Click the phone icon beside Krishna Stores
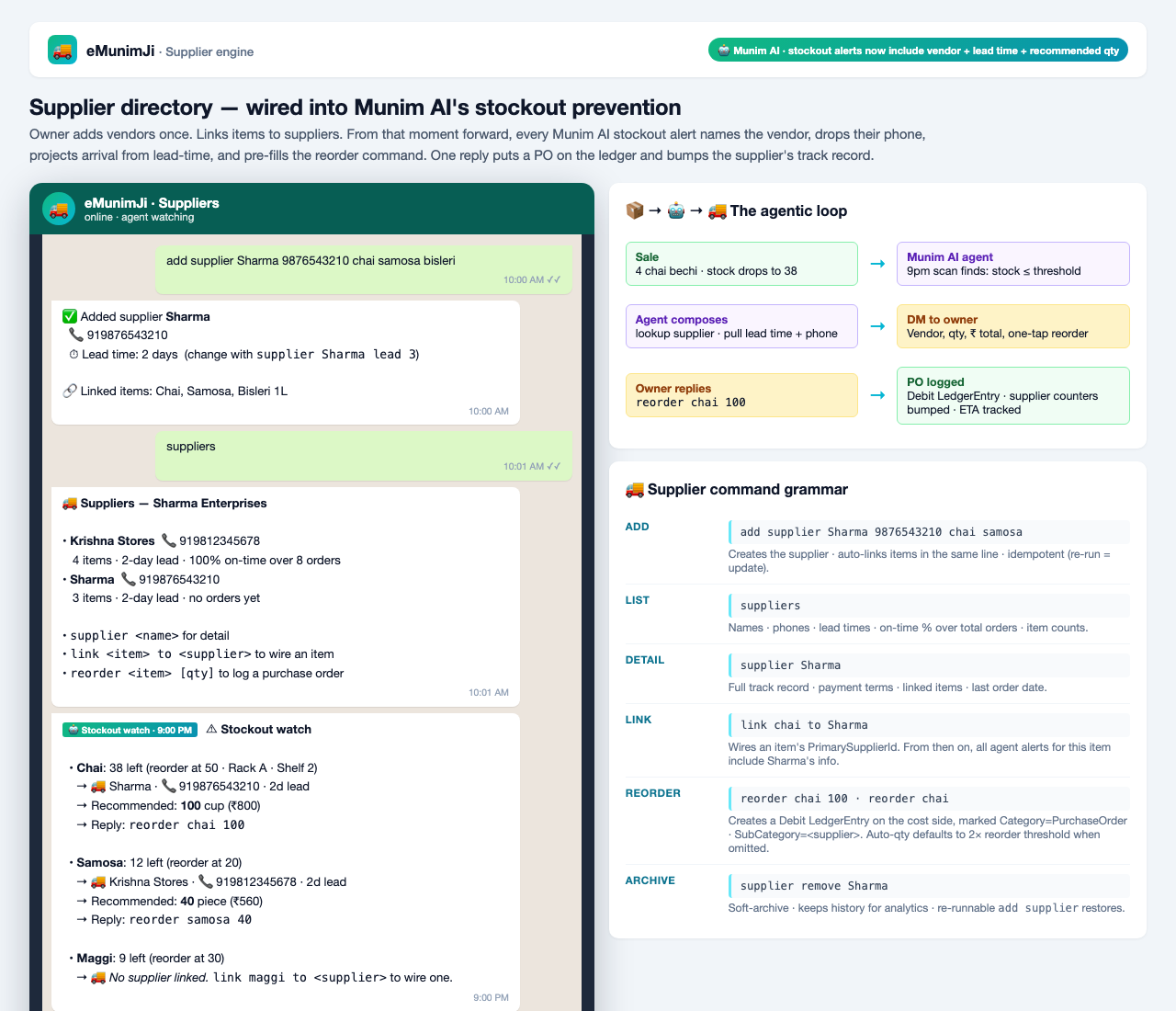The height and width of the screenshot is (1011, 1176). pos(168,540)
